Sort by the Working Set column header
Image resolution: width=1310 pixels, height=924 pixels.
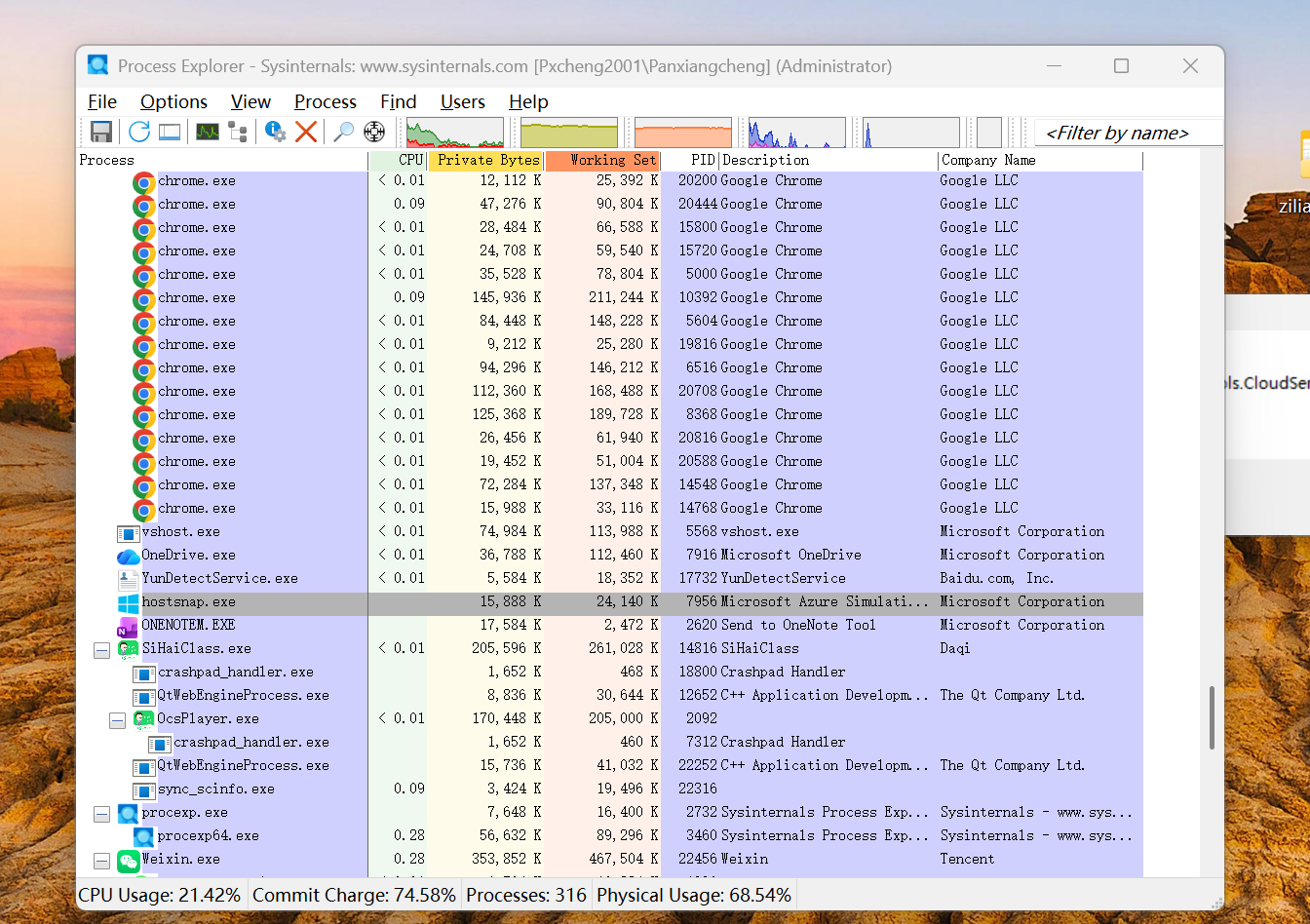click(x=602, y=161)
